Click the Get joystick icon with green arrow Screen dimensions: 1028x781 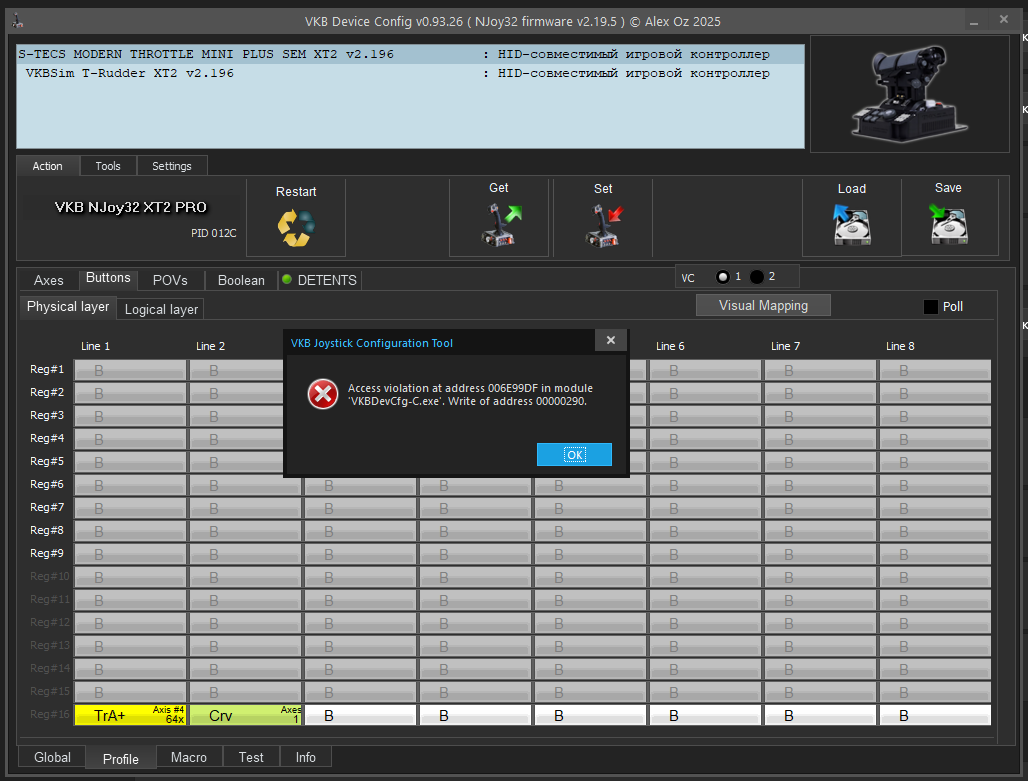tap(502, 225)
